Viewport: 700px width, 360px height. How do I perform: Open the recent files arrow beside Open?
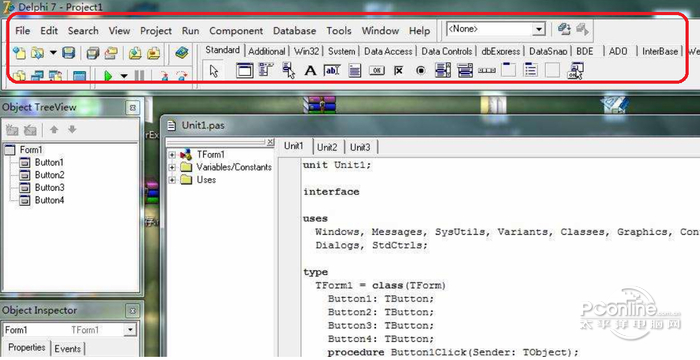click(53, 53)
